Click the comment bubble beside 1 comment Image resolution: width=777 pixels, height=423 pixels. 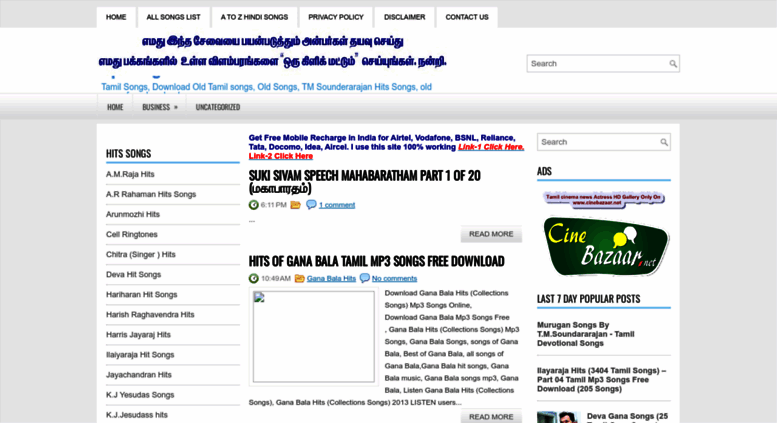click(x=311, y=205)
